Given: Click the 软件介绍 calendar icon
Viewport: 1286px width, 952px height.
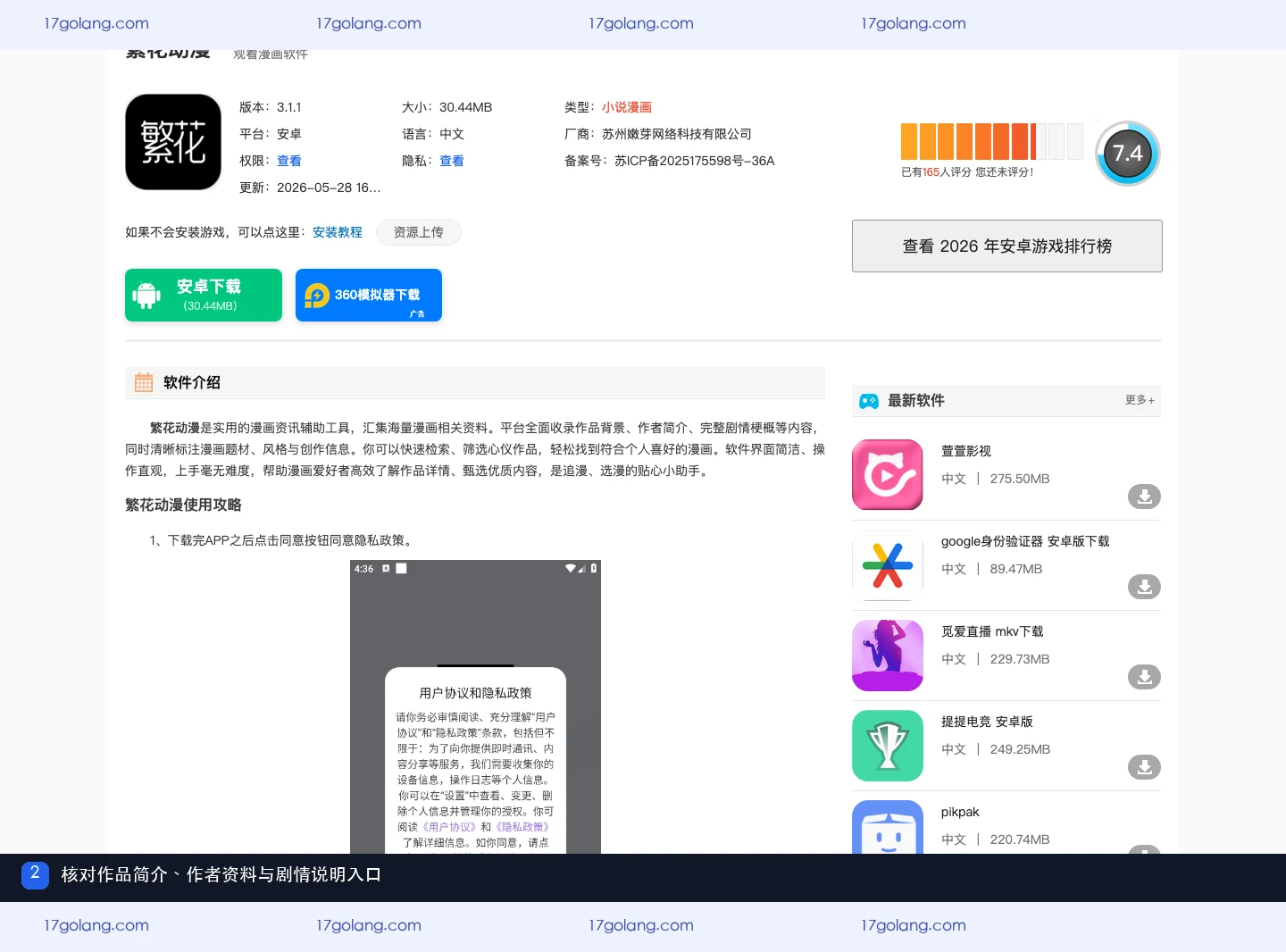Looking at the screenshot, I should point(144,383).
